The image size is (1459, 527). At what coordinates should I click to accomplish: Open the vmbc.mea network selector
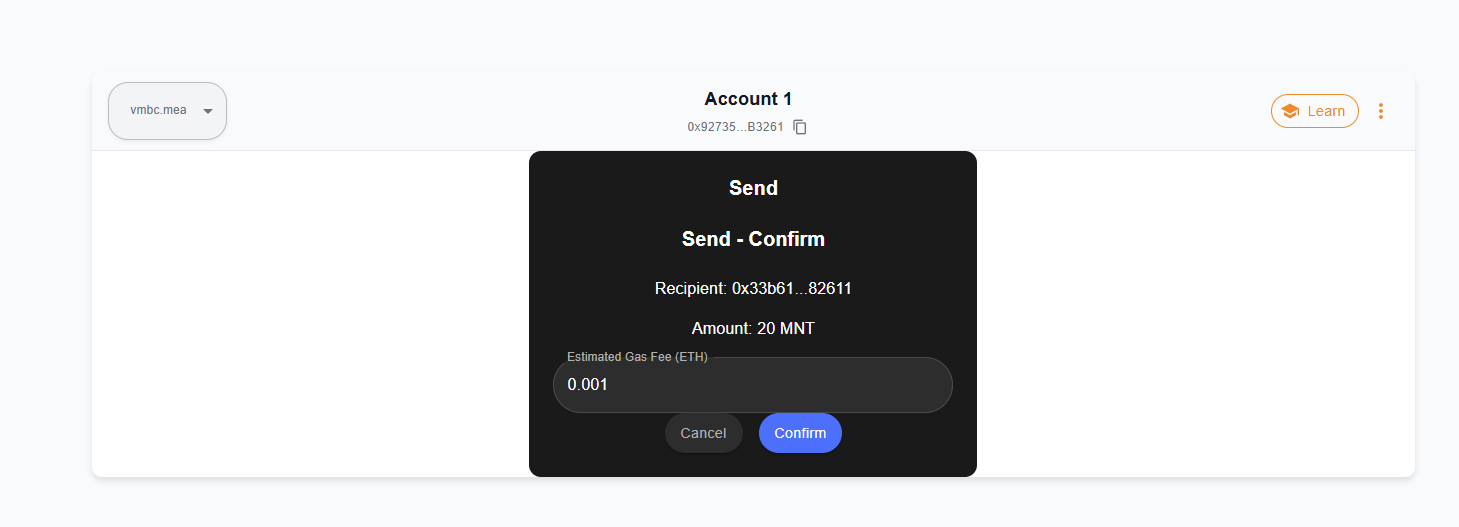click(x=167, y=111)
